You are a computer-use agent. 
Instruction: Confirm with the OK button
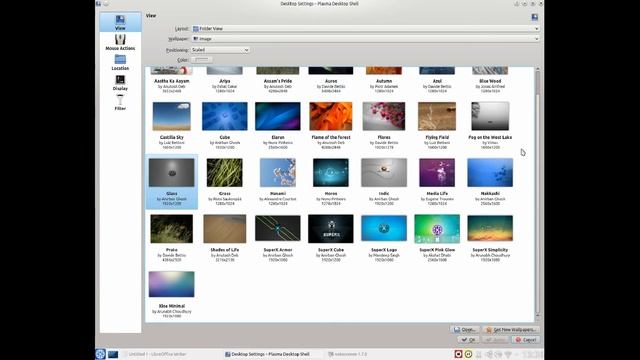click(468, 340)
